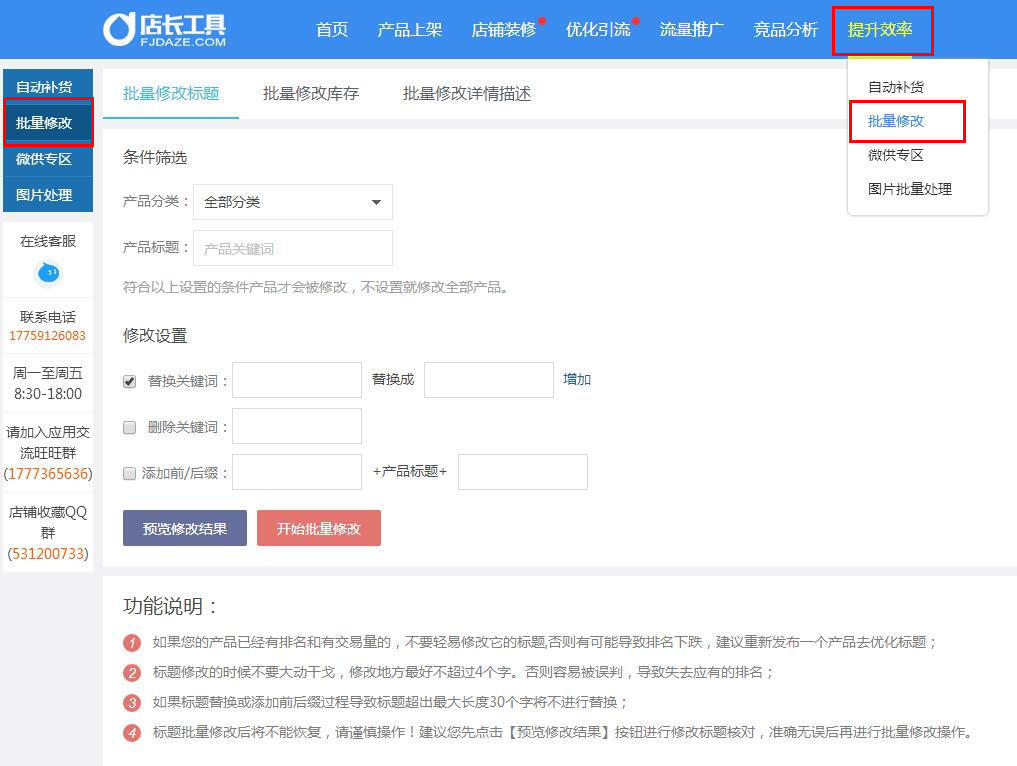Click Wangwang group number 1777365636
1017x766 pixels.
(x=48, y=474)
